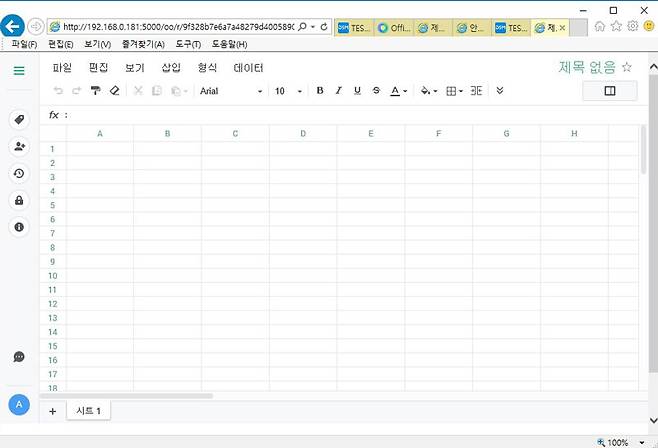
Task: Open the chat bubble icon
Action: coord(19,357)
